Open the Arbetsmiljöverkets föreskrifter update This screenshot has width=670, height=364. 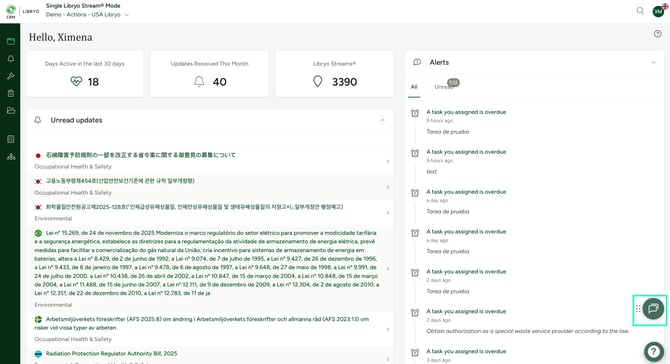click(x=202, y=323)
